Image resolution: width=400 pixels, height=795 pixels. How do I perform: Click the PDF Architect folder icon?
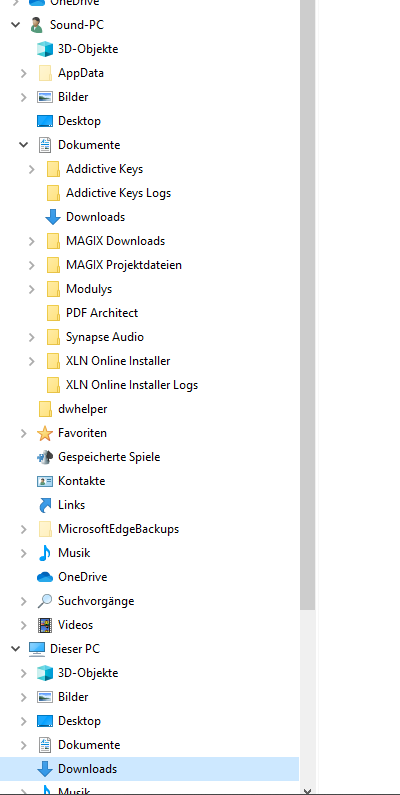[x=53, y=313]
